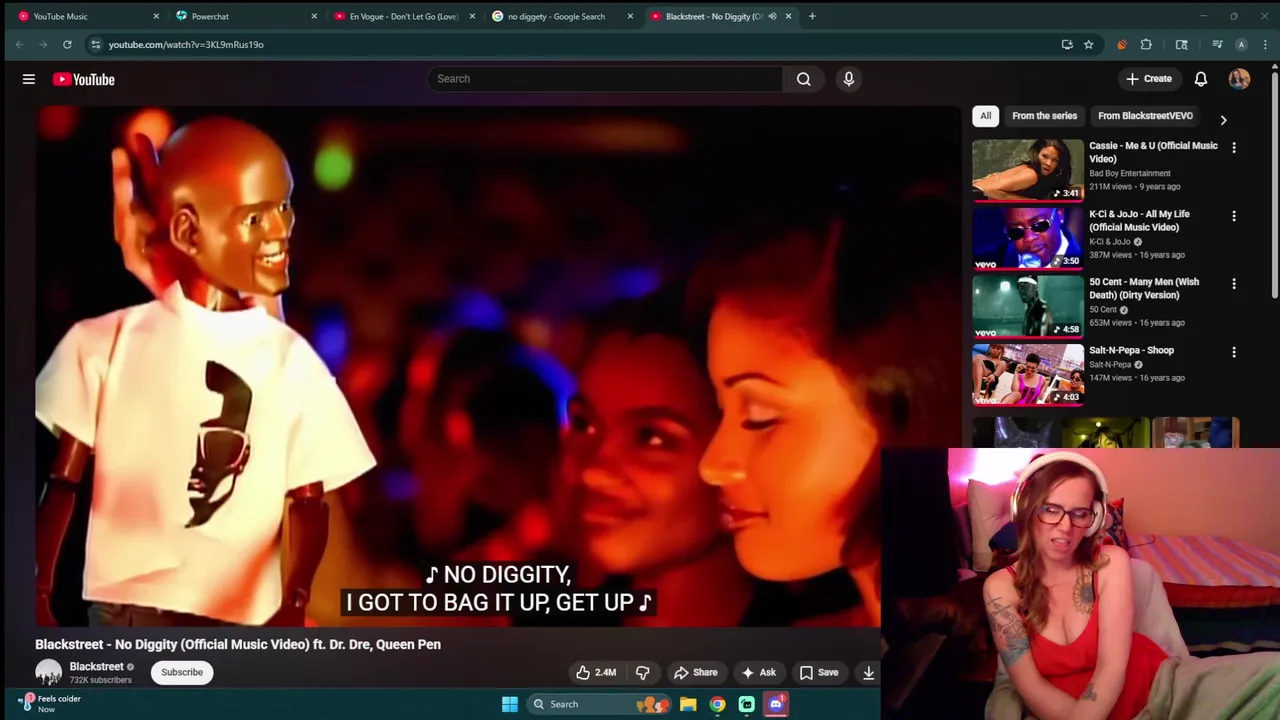Viewport: 1280px width, 720px height.
Task: Open the tab search icon in toolbar
Action: point(1181,45)
